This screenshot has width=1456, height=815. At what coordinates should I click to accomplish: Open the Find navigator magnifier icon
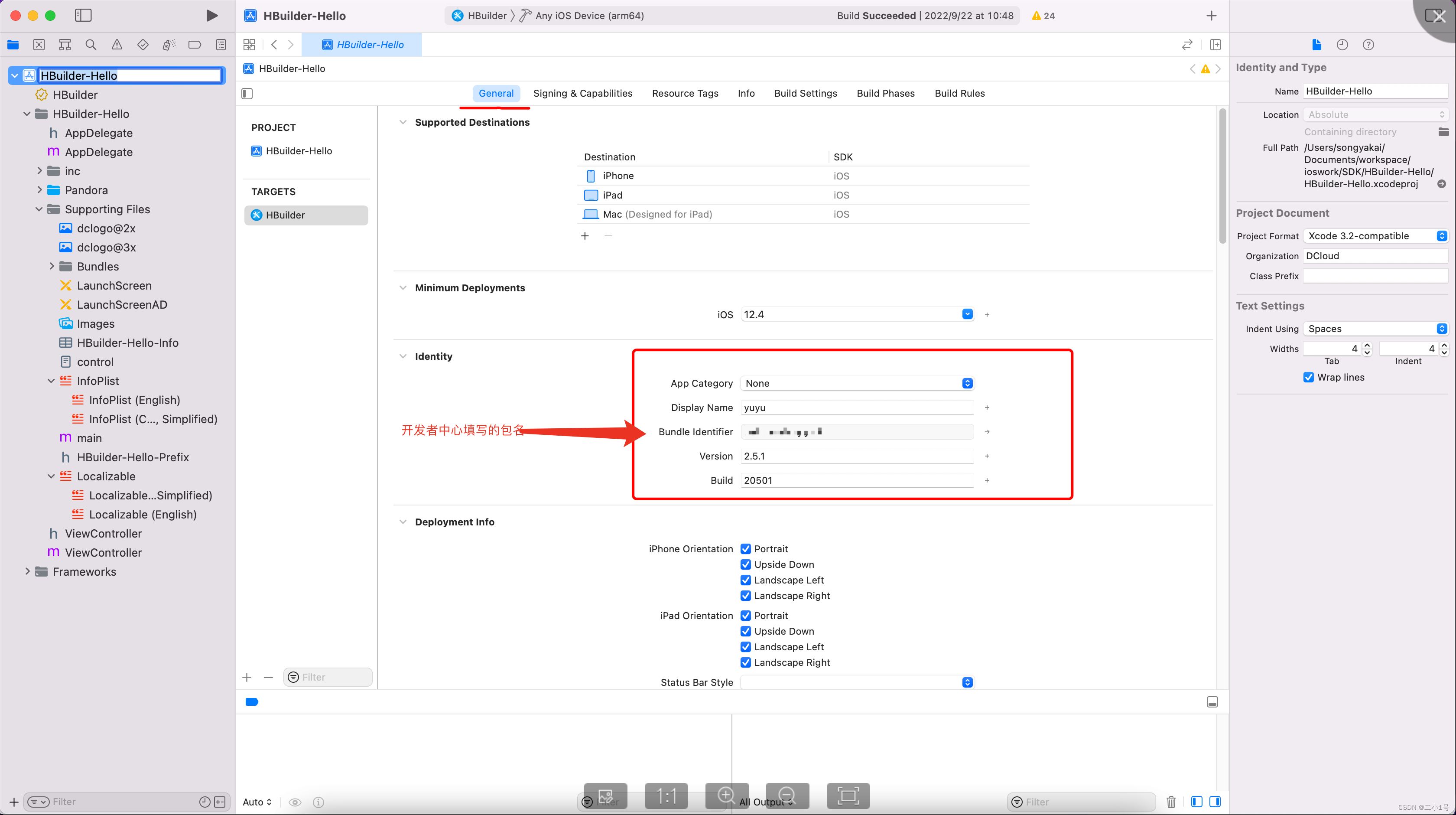click(91, 45)
